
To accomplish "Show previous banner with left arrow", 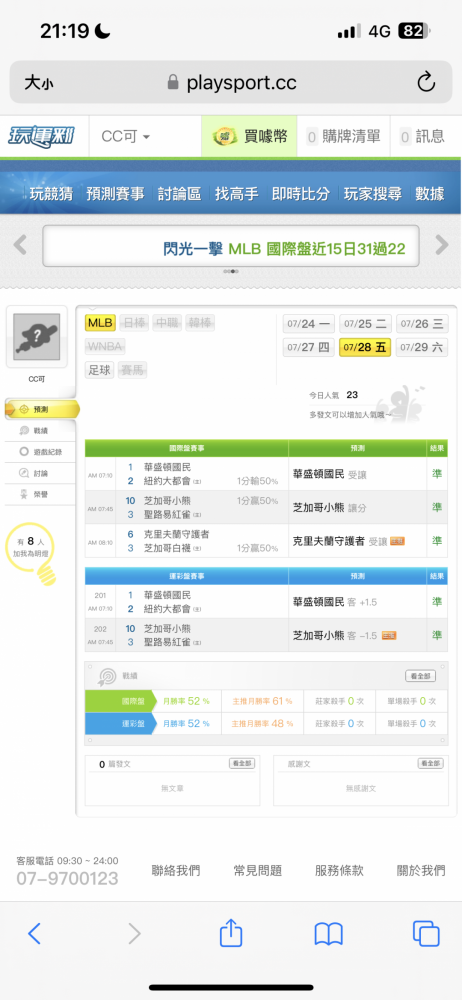I will pyautogui.click(x=20, y=245).
